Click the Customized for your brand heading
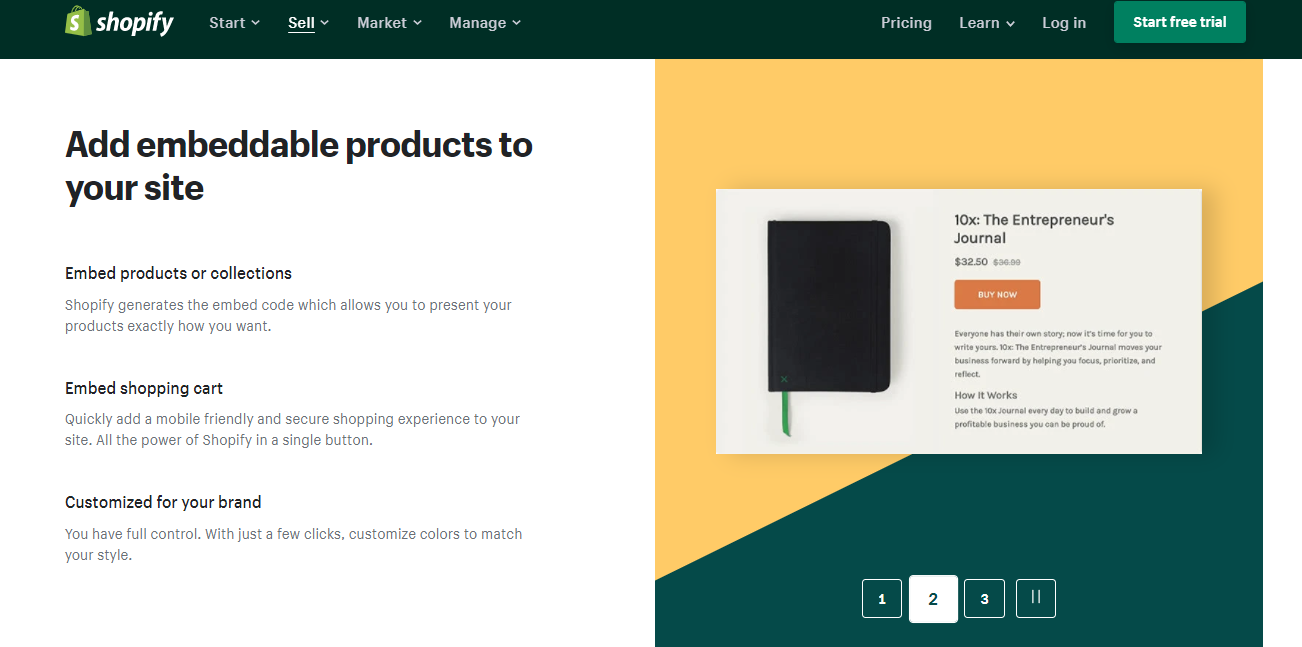Viewport: 1302px width, 647px height. 163,502
